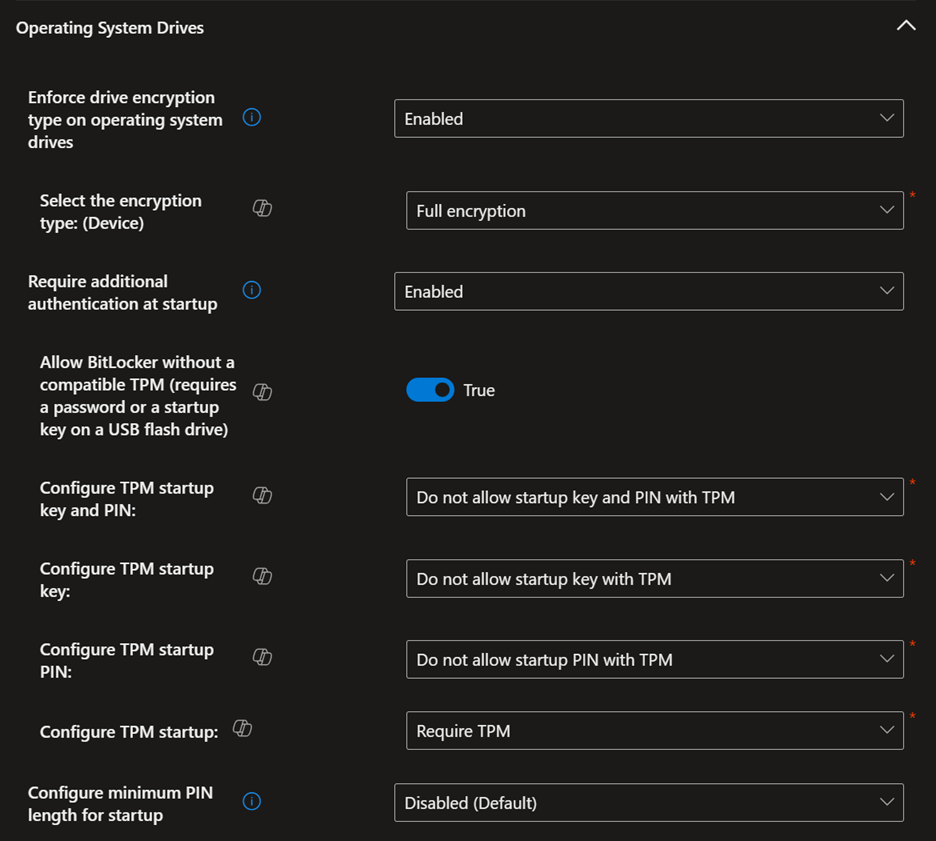Click Copilot icon beside Configure TPM startup key
936x841 pixels.
coord(262,577)
